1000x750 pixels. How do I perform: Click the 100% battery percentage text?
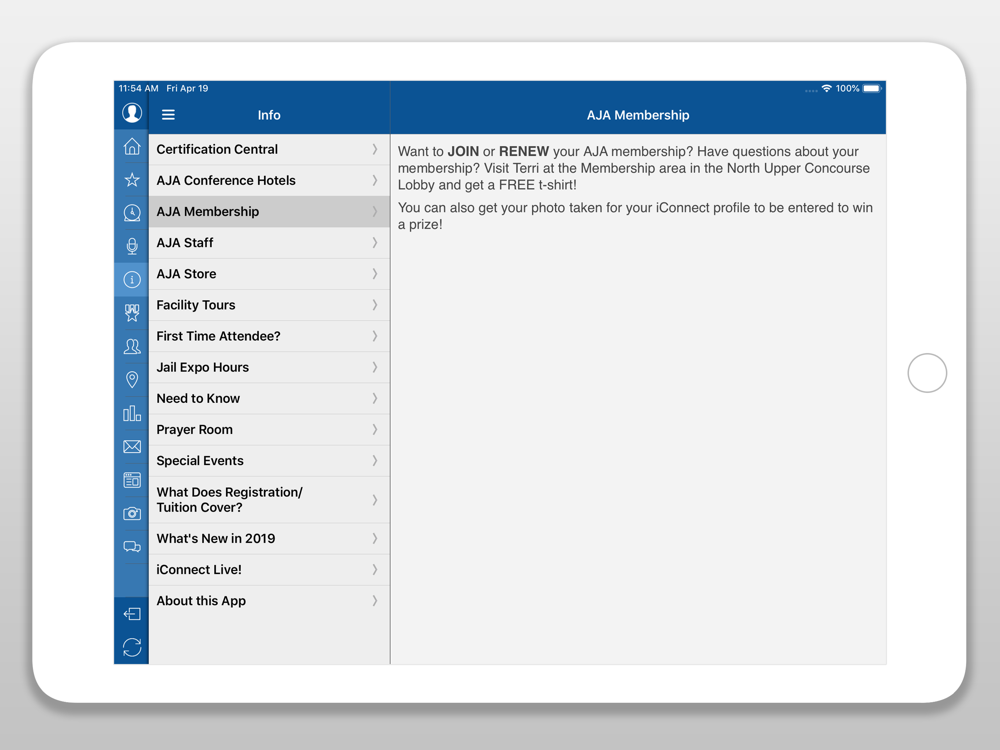tap(848, 88)
